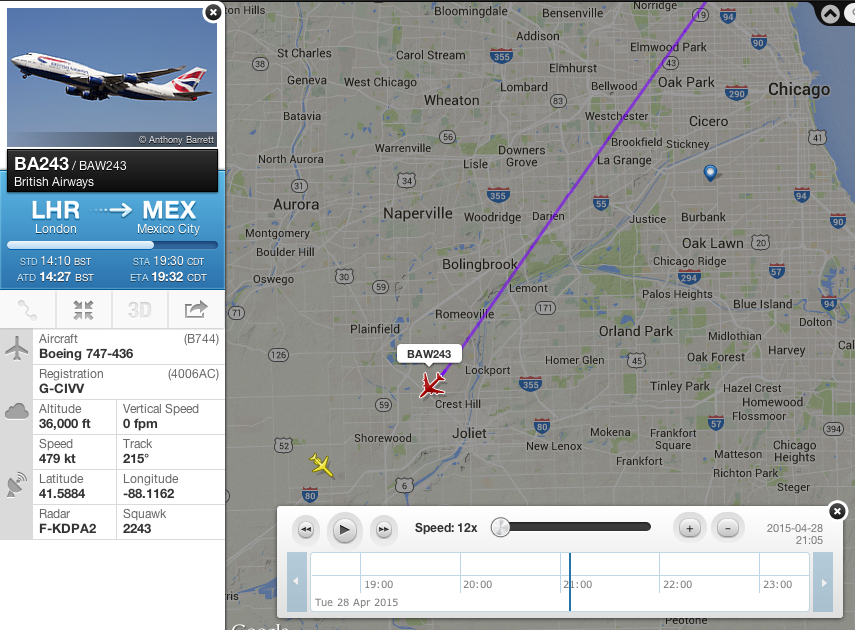This screenshot has height=630, width=855.
Task: Select the yellow aircraft near Shorewood
Action: 321,465
